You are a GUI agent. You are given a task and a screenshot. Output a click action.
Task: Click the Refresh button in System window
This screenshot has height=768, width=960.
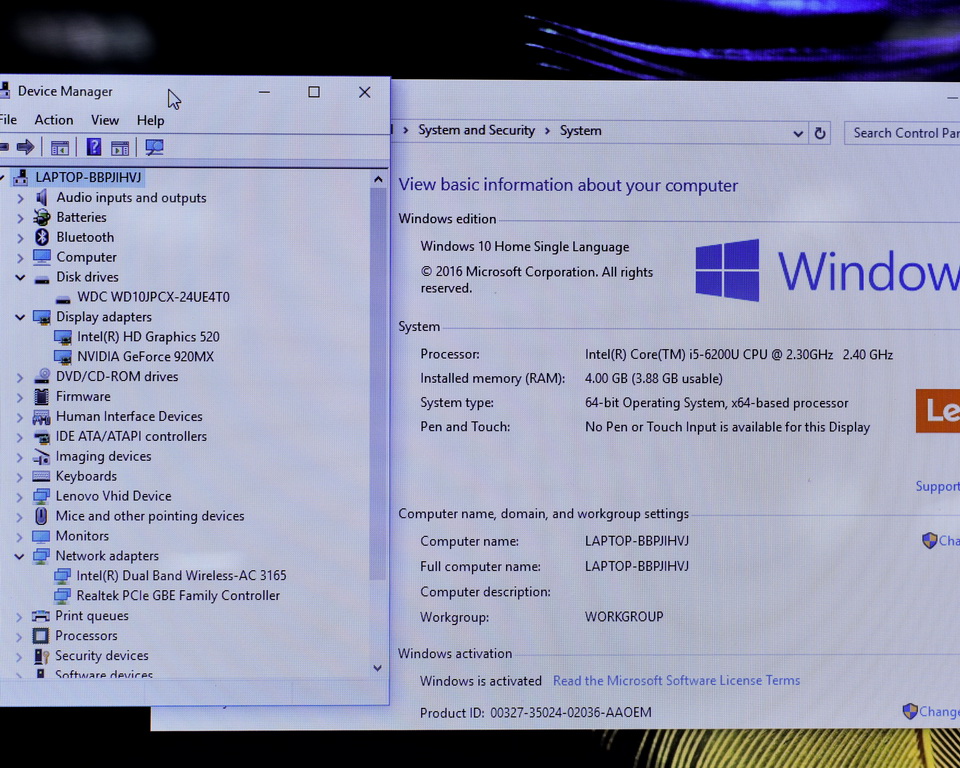[x=820, y=133]
